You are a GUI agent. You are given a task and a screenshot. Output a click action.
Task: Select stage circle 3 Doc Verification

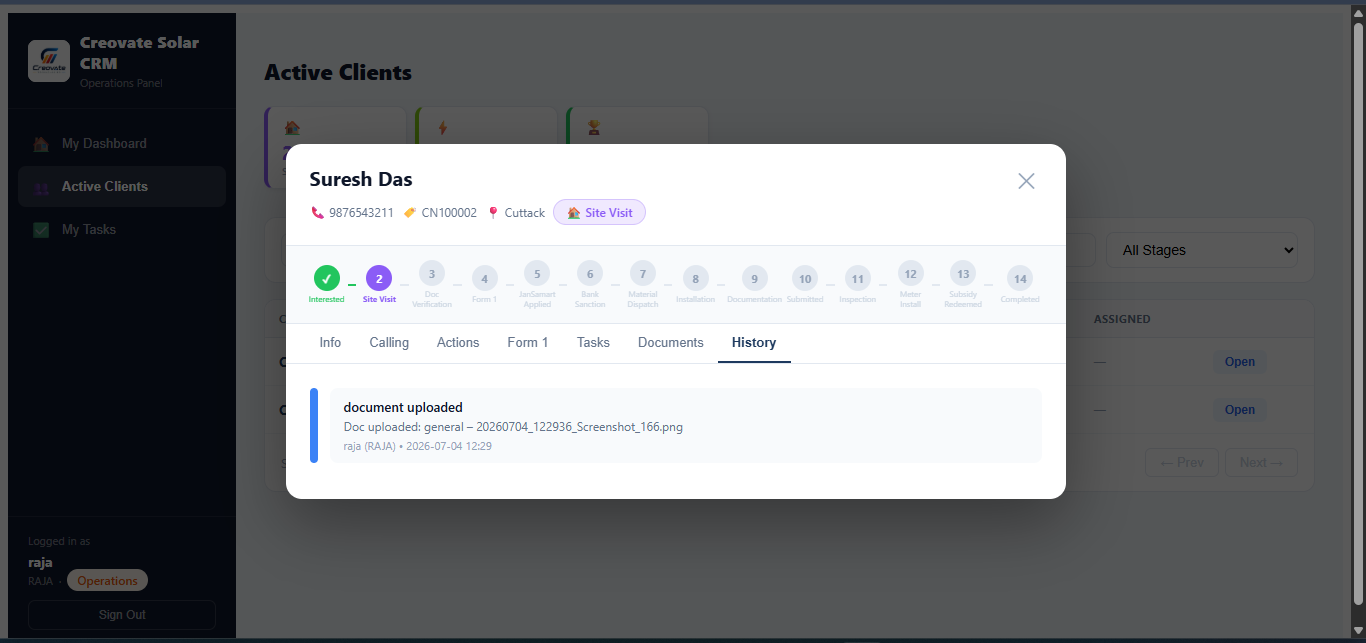431,273
